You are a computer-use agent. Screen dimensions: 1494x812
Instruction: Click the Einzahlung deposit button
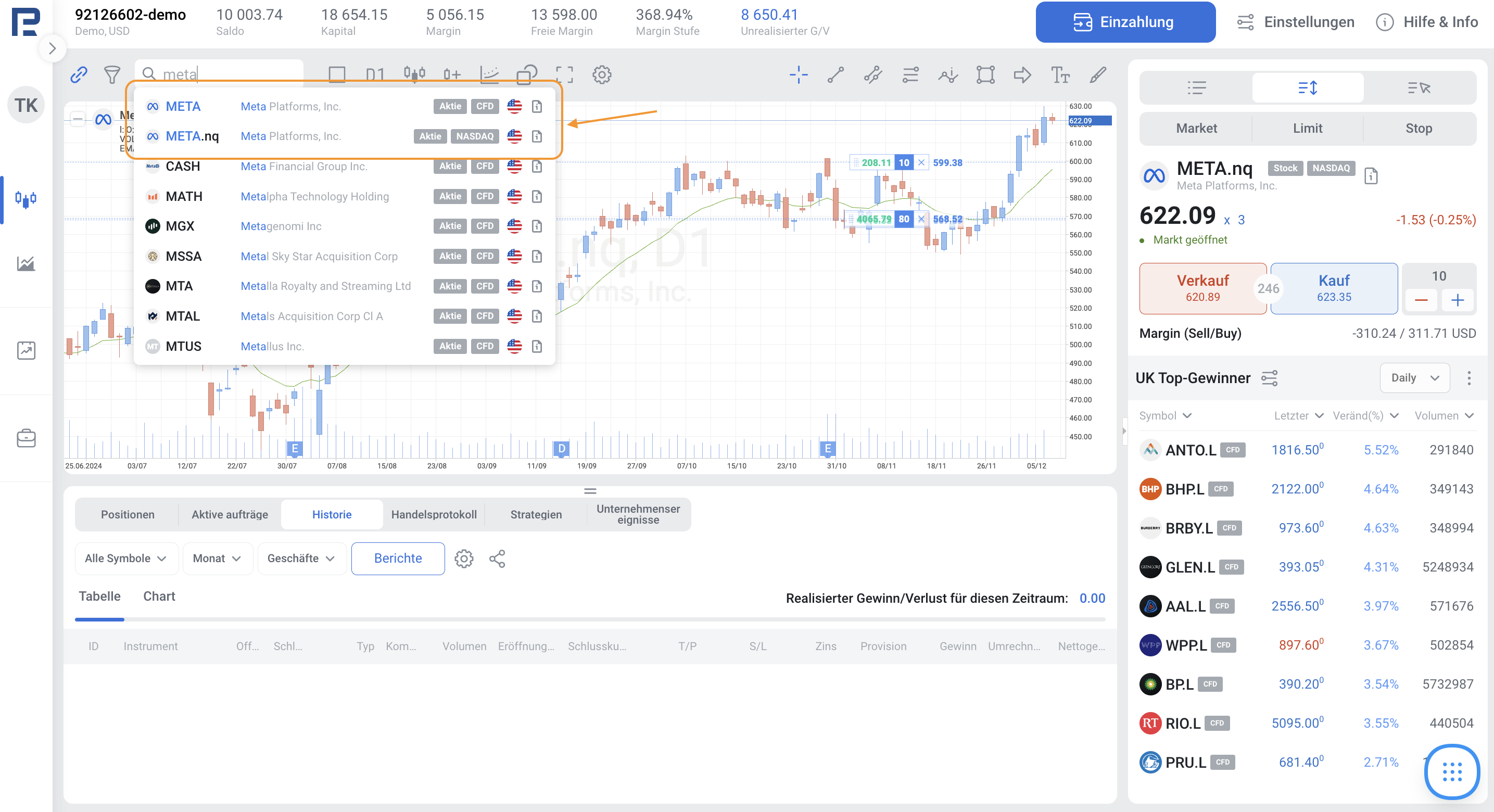[1125, 22]
